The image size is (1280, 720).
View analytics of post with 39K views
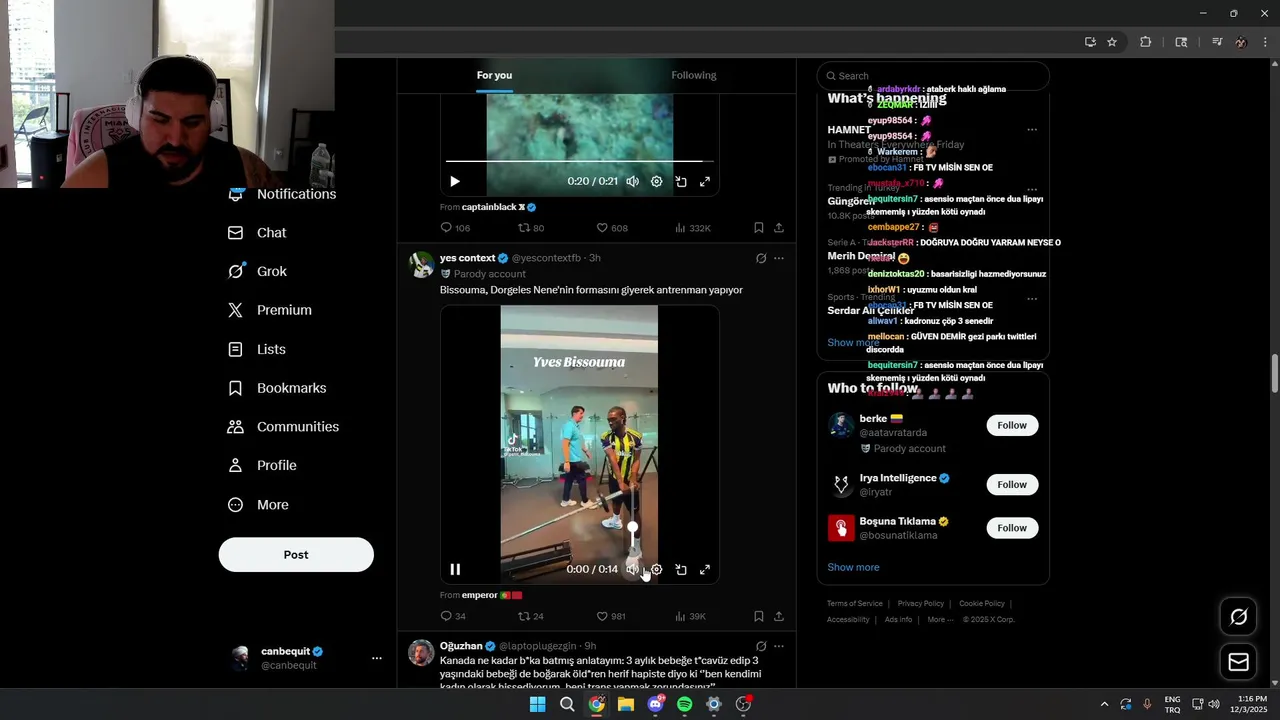[x=691, y=616]
